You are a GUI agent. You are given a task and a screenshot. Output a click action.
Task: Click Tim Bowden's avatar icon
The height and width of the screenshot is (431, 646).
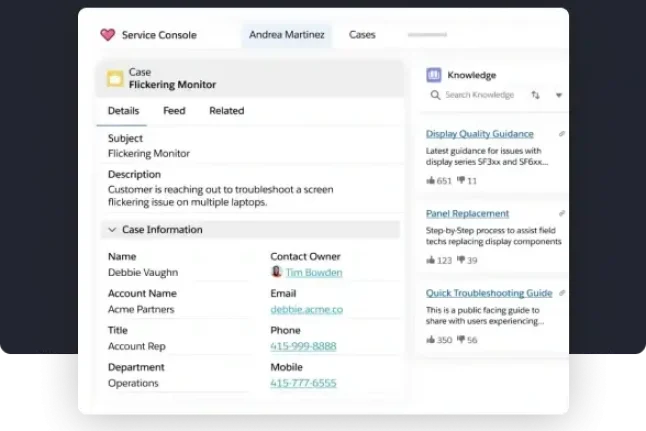click(276, 272)
